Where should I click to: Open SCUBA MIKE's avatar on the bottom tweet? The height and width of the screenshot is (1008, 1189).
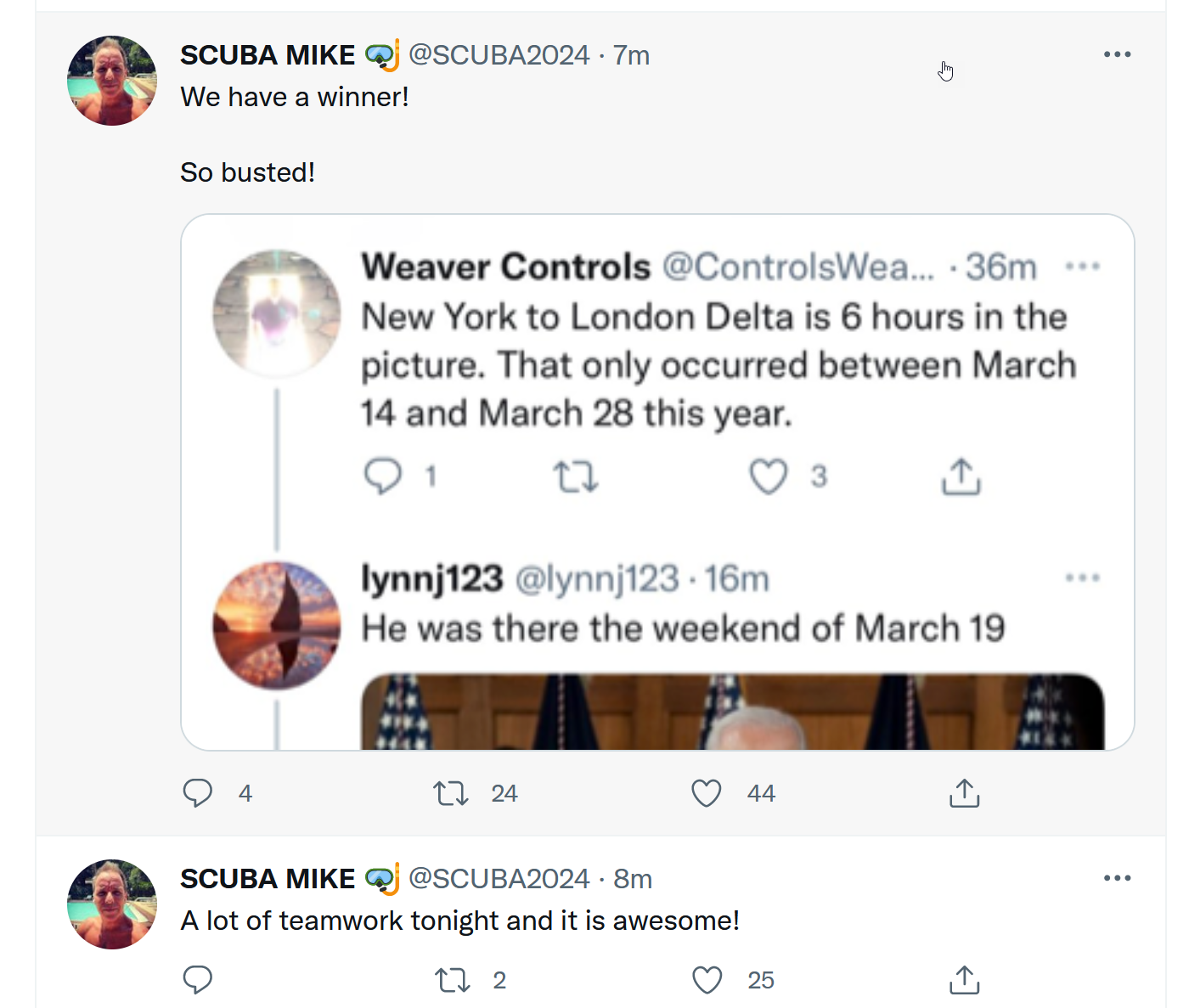(x=112, y=904)
